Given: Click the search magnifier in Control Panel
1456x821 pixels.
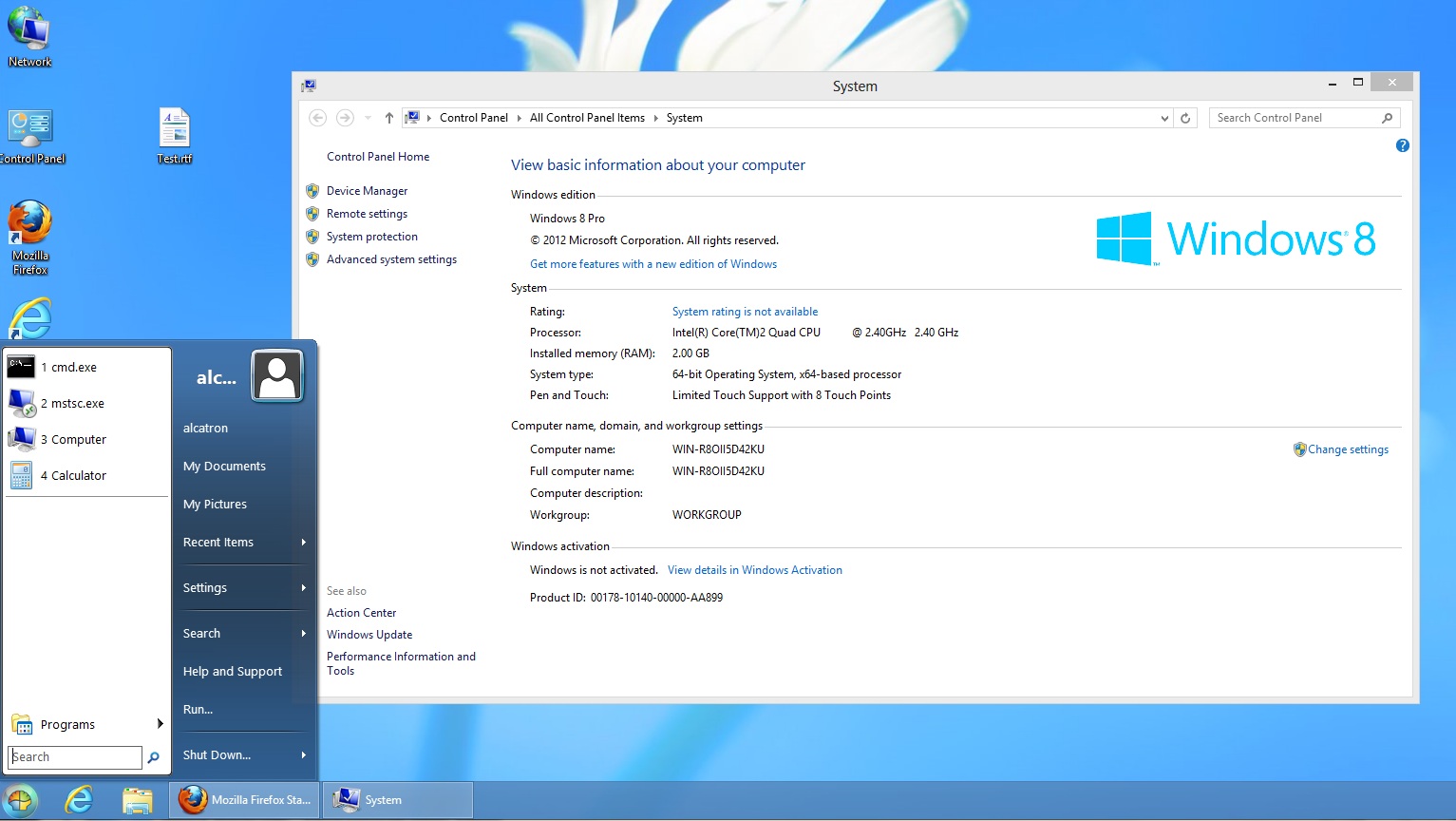Looking at the screenshot, I should (x=1387, y=118).
